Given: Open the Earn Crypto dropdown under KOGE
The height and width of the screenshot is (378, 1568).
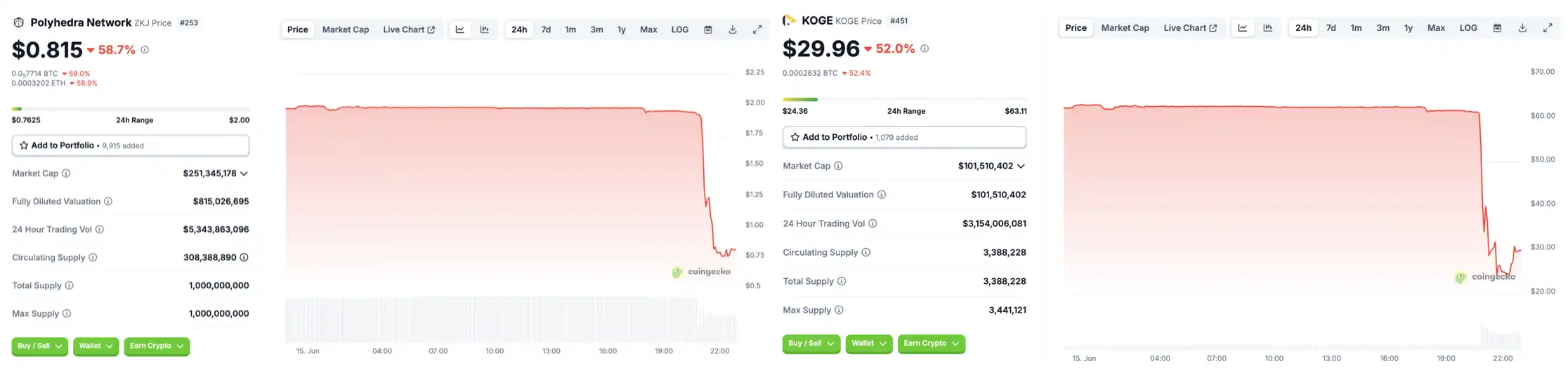Looking at the screenshot, I should [931, 344].
